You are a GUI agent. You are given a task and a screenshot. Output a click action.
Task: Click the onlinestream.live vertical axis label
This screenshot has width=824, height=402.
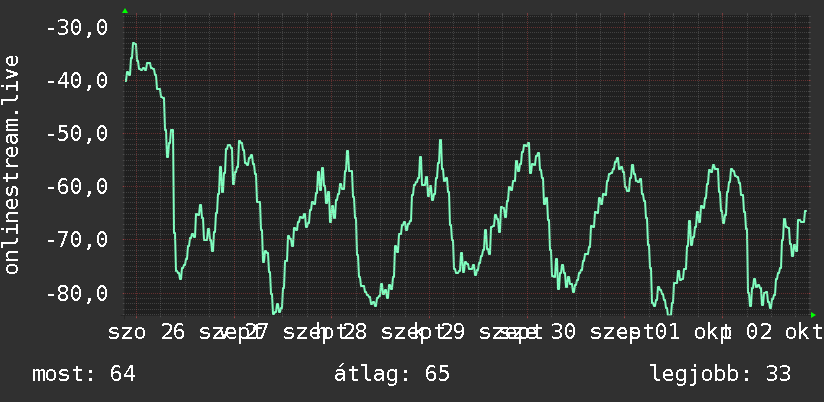tap(11, 164)
